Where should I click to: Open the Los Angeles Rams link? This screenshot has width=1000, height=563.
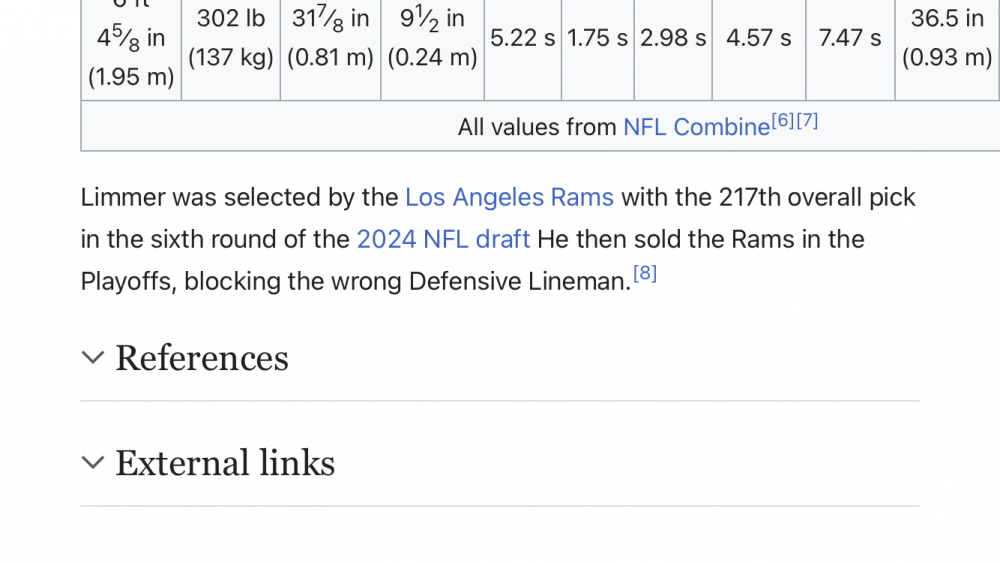coord(509,197)
